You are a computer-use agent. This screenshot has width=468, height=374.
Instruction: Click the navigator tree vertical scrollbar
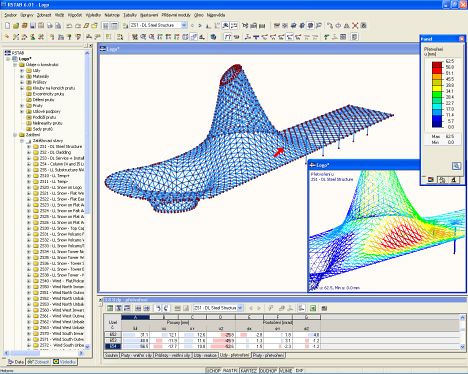(x=88, y=199)
